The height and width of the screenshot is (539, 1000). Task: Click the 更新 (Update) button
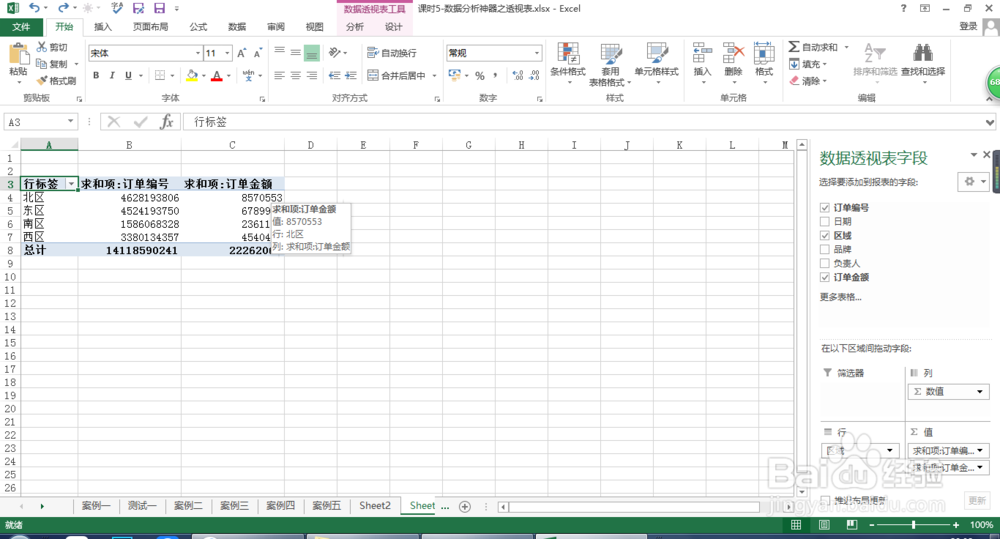977,500
